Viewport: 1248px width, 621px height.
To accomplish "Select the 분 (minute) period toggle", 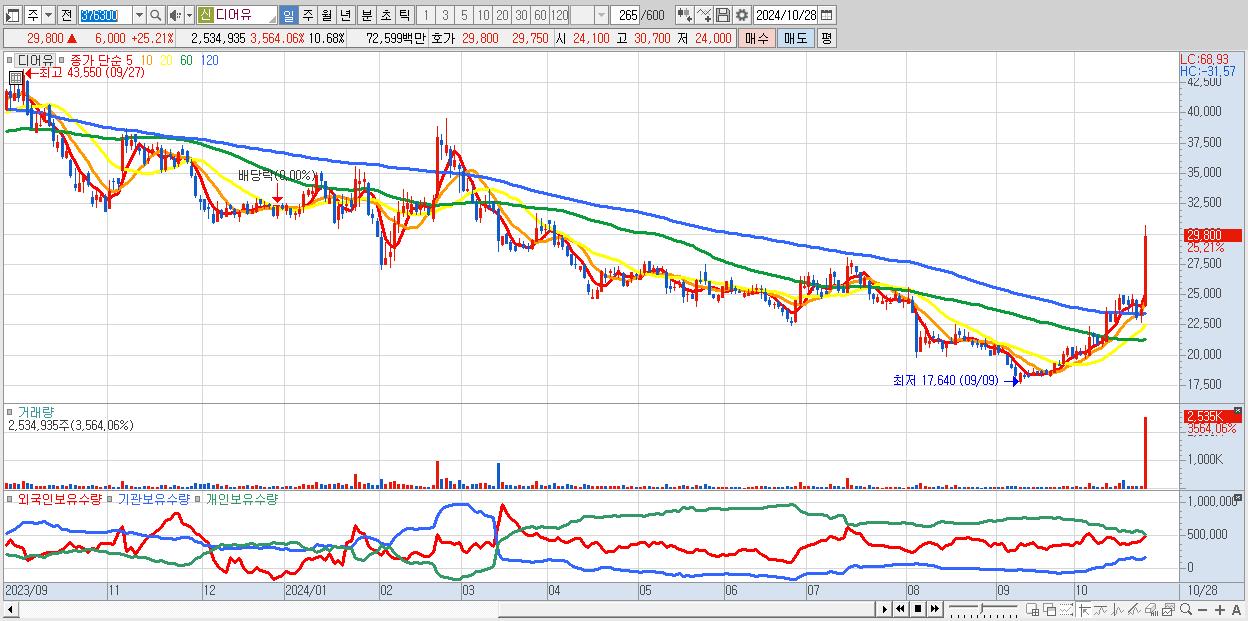I will point(367,16).
